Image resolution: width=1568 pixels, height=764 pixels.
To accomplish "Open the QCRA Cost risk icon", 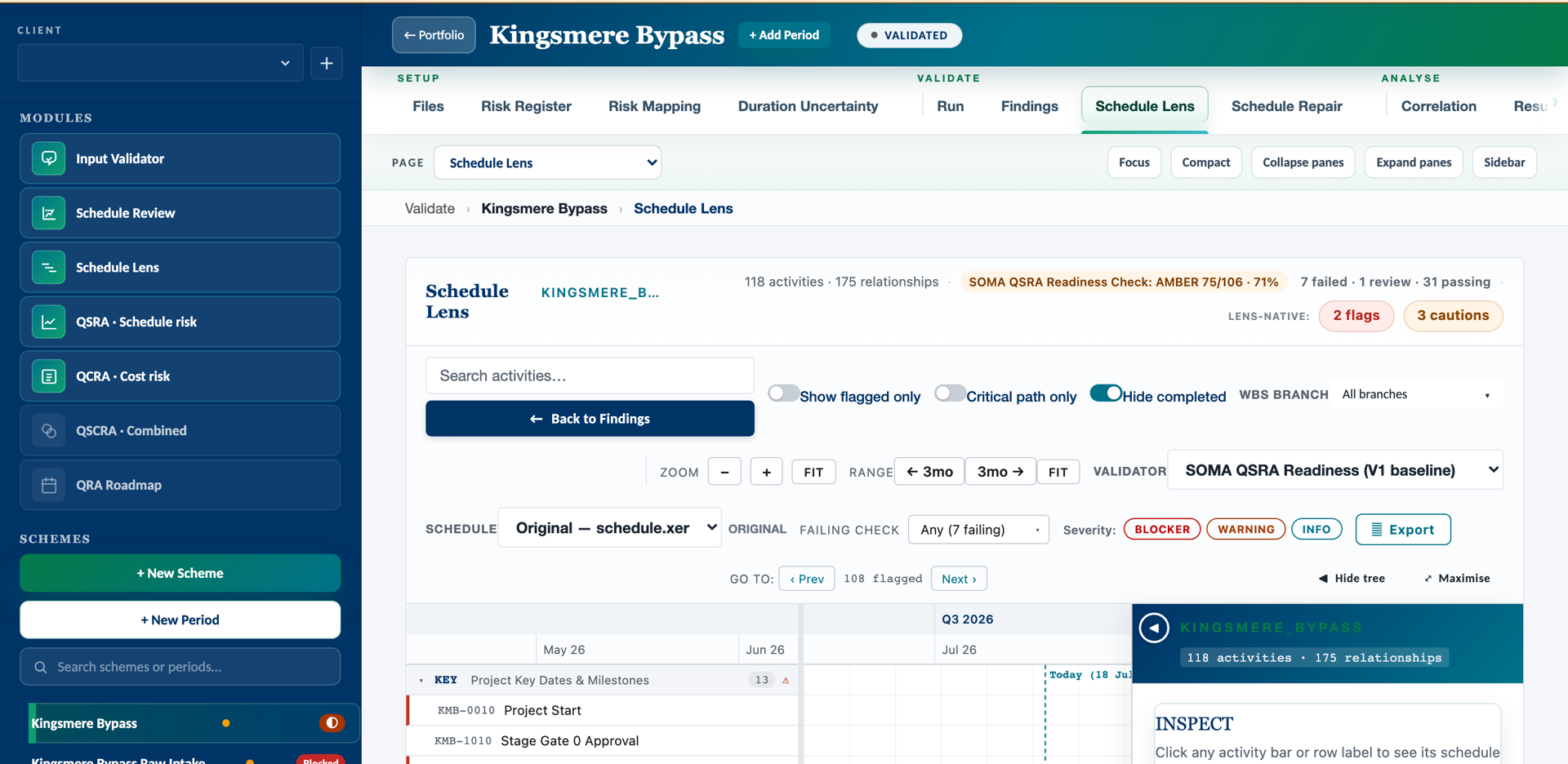I will click(x=49, y=376).
